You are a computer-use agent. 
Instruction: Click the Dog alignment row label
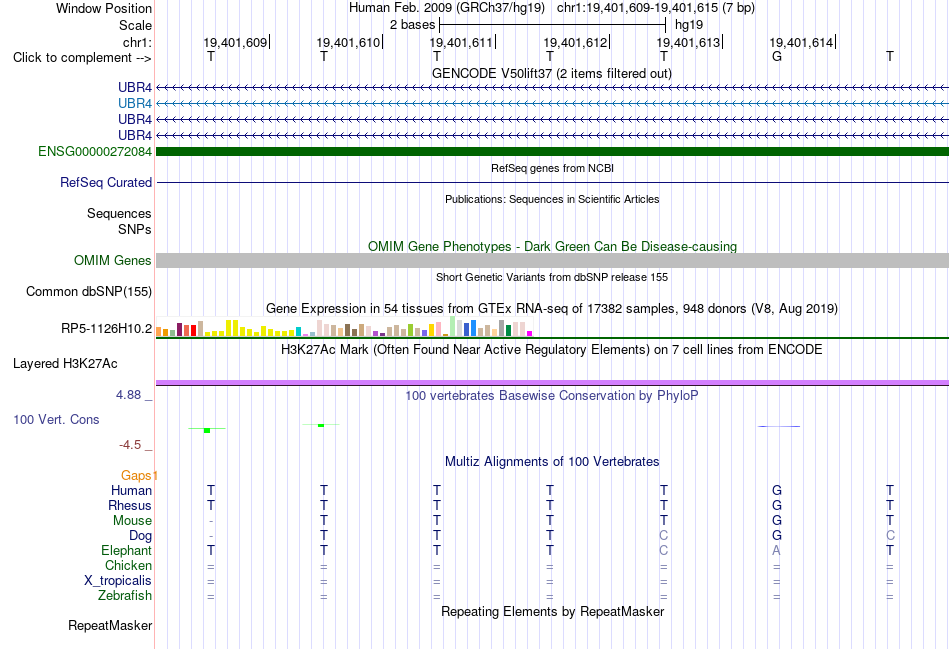coord(140,535)
